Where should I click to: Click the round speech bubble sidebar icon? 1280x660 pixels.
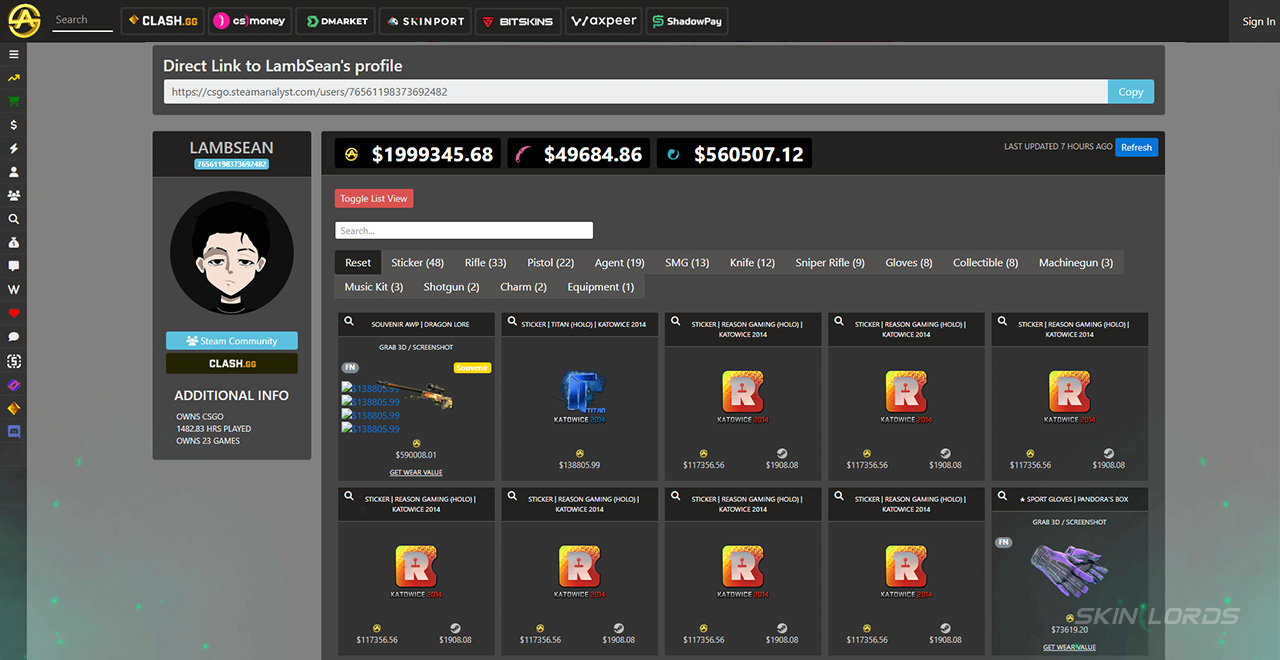[14, 337]
